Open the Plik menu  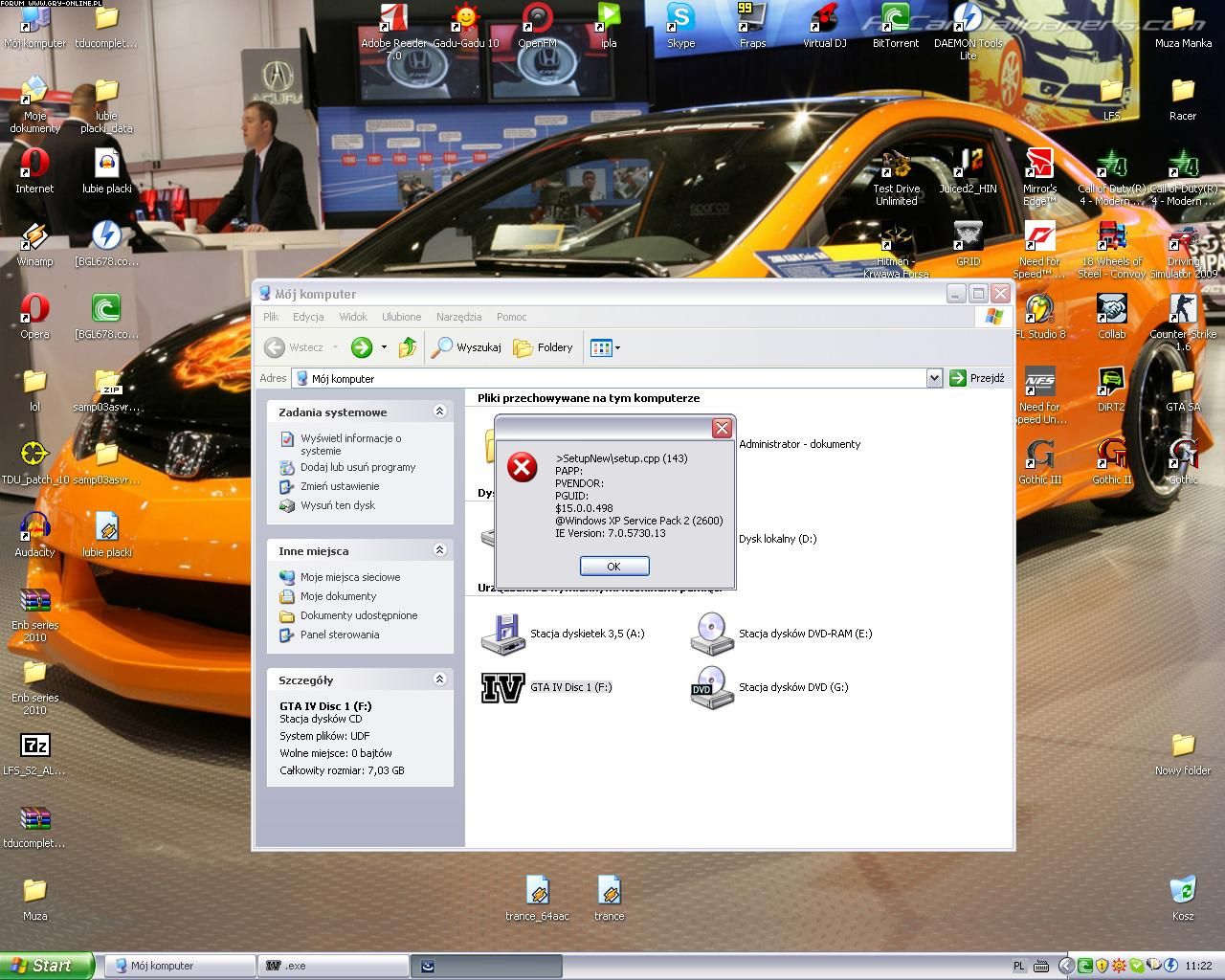point(271,317)
